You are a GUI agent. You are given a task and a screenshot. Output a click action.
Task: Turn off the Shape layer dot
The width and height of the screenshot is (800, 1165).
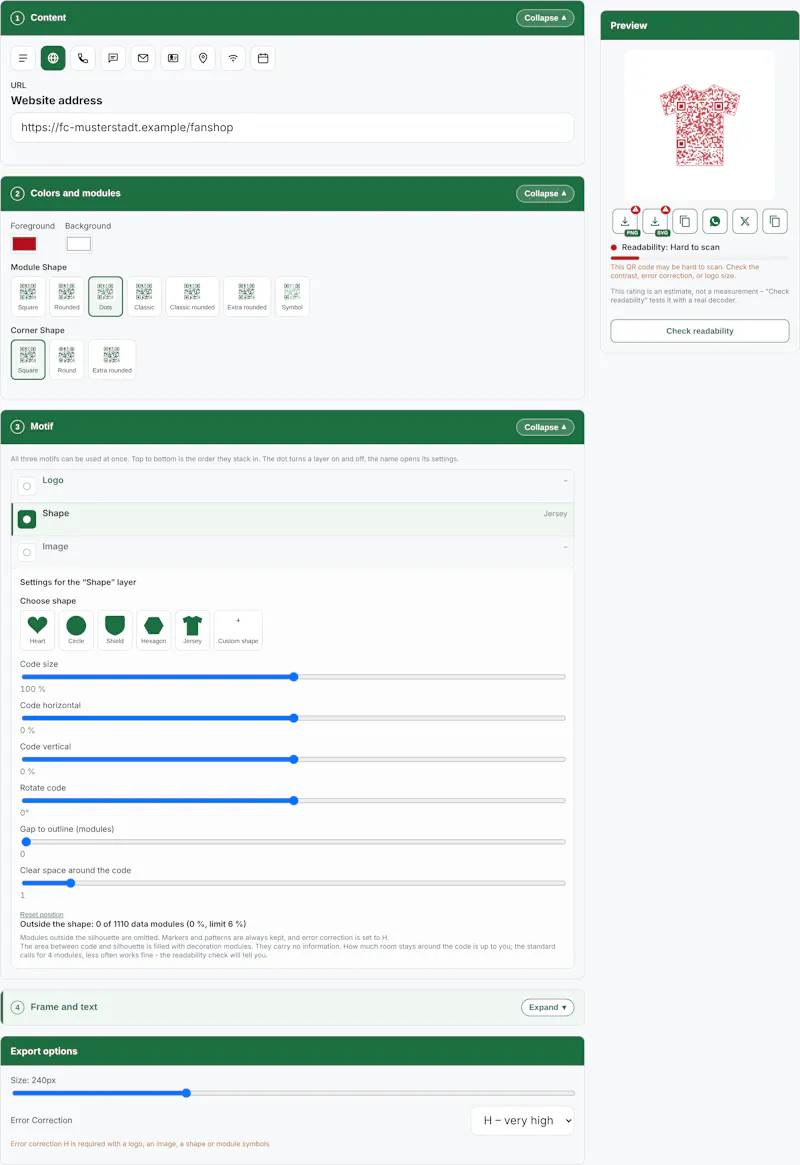click(x=27, y=519)
